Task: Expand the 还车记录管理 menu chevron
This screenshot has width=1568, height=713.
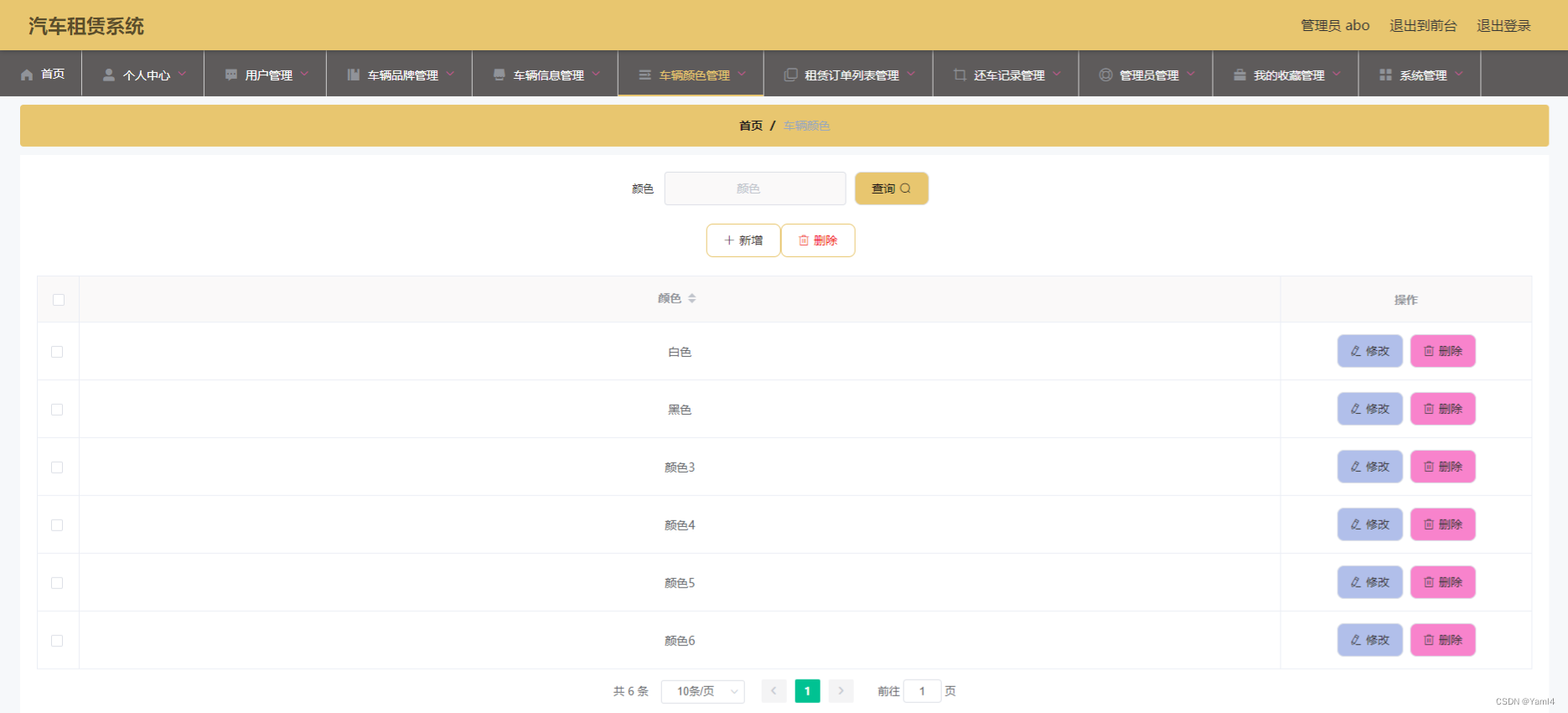Action: pyautogui.click(x=1057, y=74)
